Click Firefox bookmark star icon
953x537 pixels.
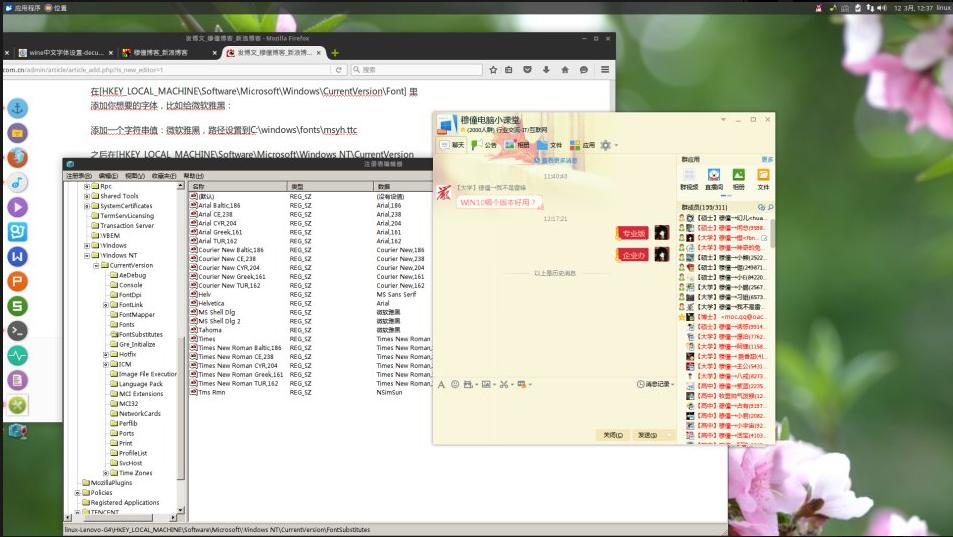pos(493,70)
